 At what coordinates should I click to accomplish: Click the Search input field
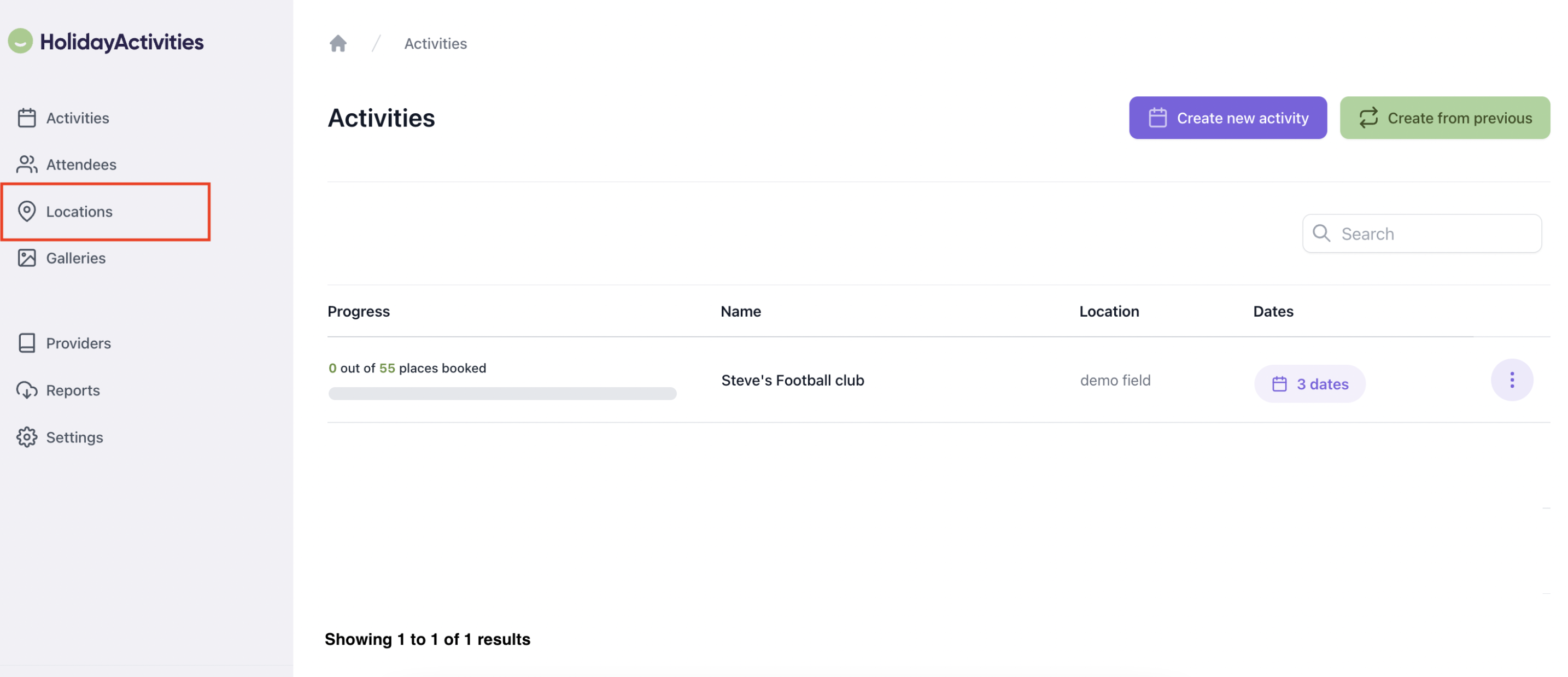(x=1422, y=232)
